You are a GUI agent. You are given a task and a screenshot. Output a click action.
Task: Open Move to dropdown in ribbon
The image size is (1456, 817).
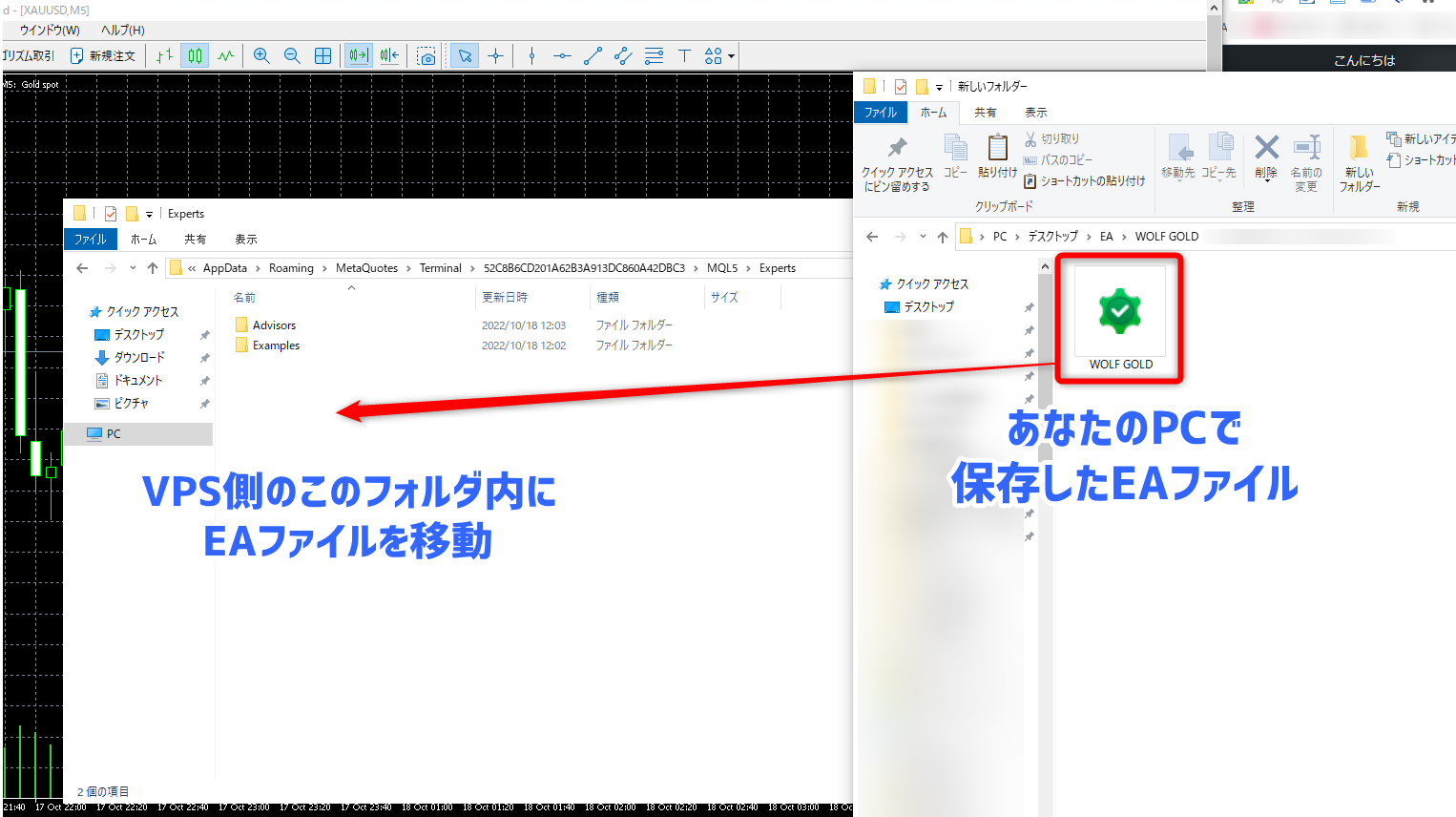(x=1178, y=157)
